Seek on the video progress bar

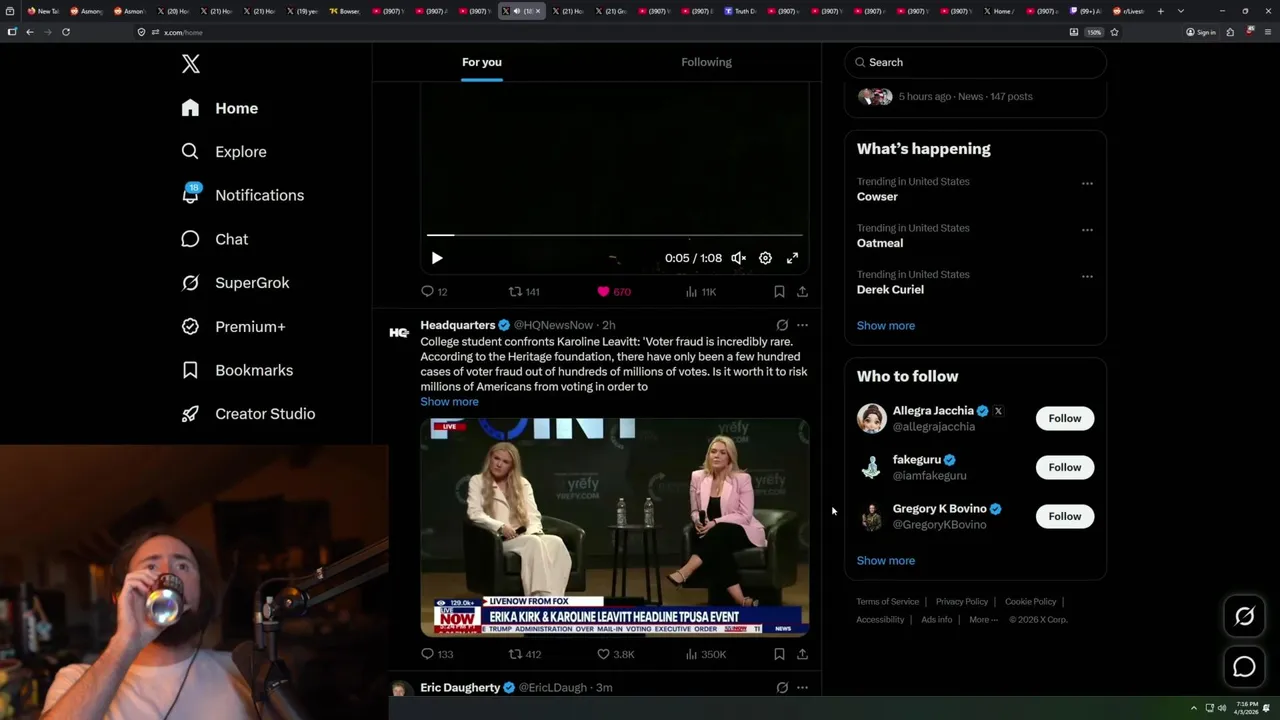coord(614,235)
